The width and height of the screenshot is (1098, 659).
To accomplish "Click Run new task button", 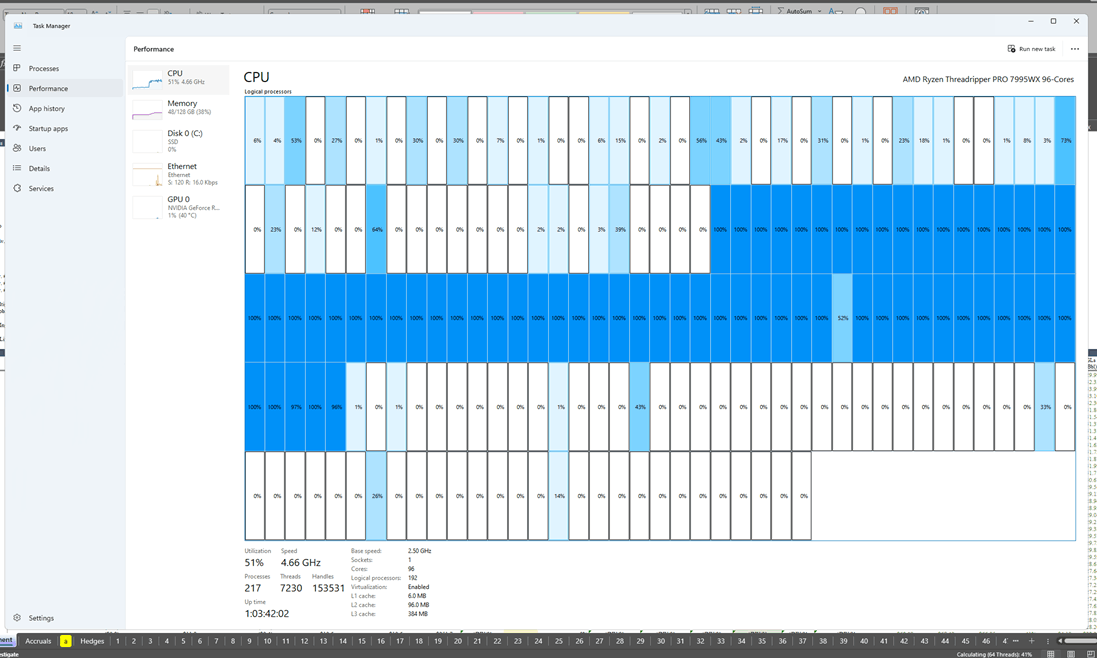I will (1031, 49).
